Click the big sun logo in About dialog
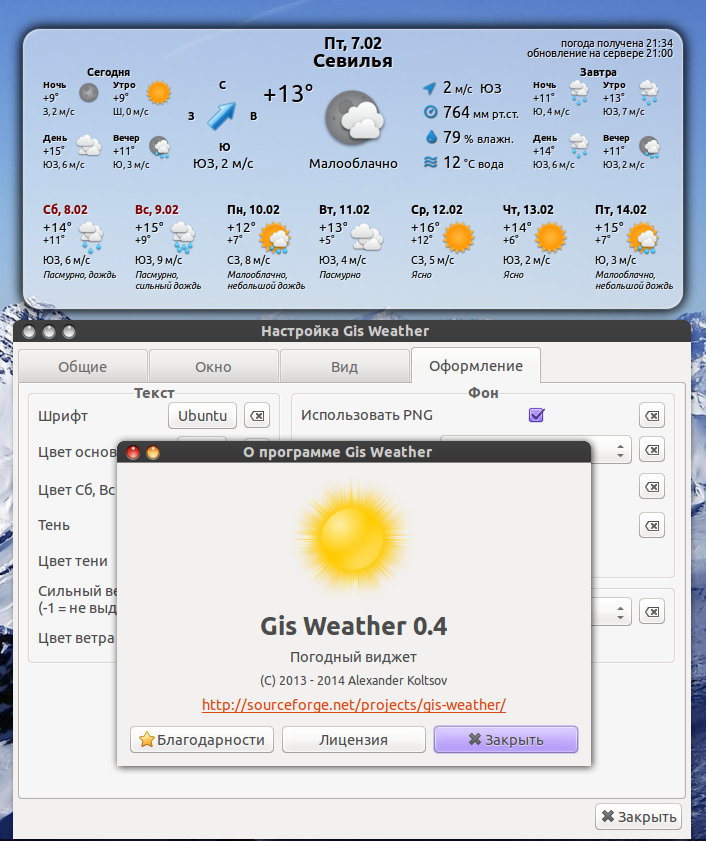Viewport: 706px width, 841px height. click(352, 538)
